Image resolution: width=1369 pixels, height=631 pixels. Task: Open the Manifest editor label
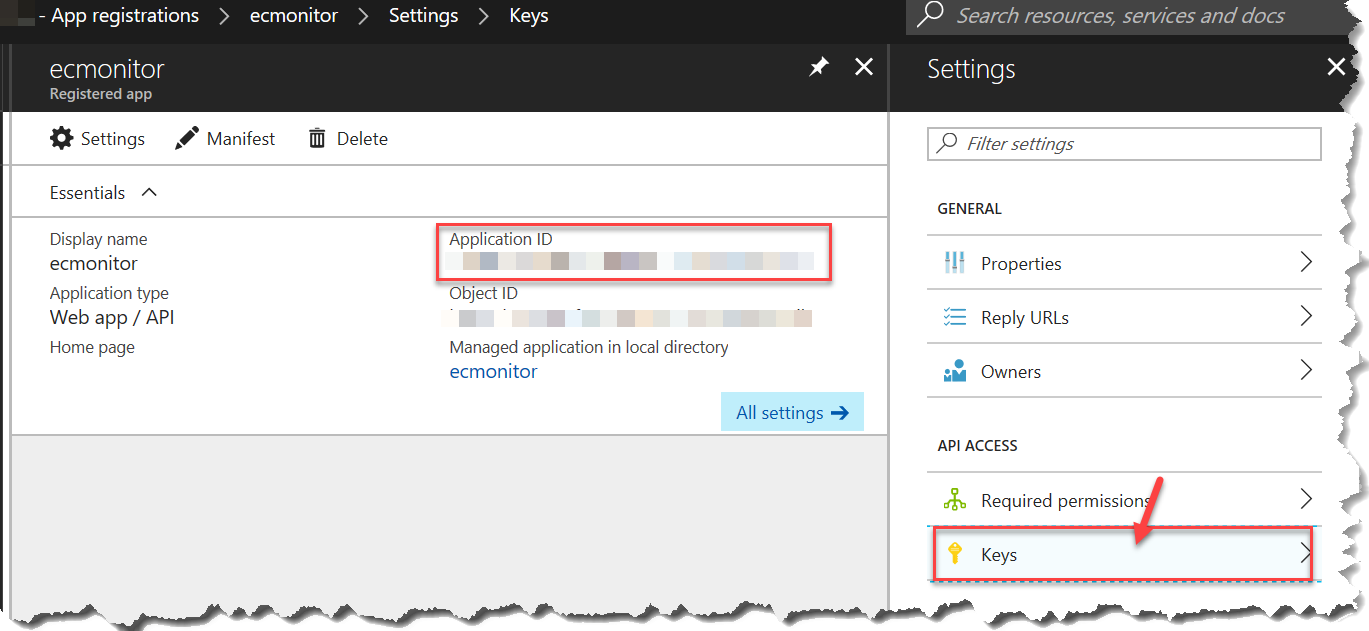pos(241,139)
